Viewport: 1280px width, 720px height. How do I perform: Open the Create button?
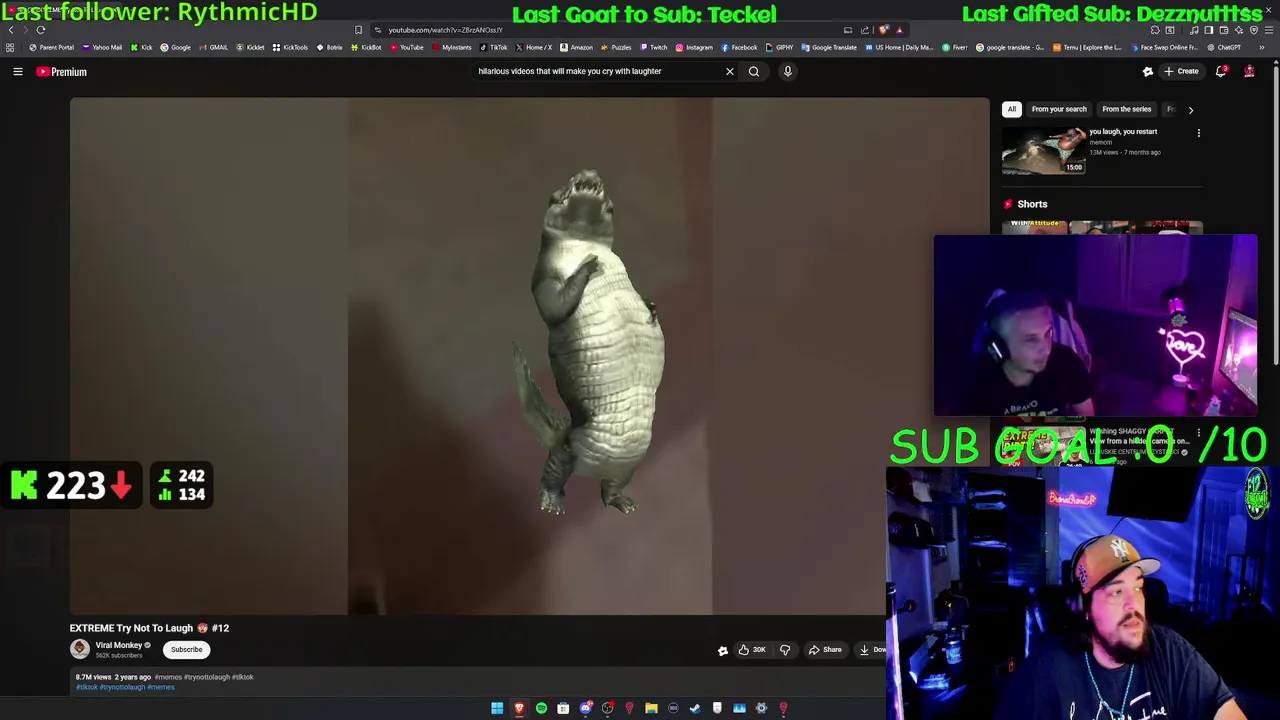click(x=1180, y=71)
